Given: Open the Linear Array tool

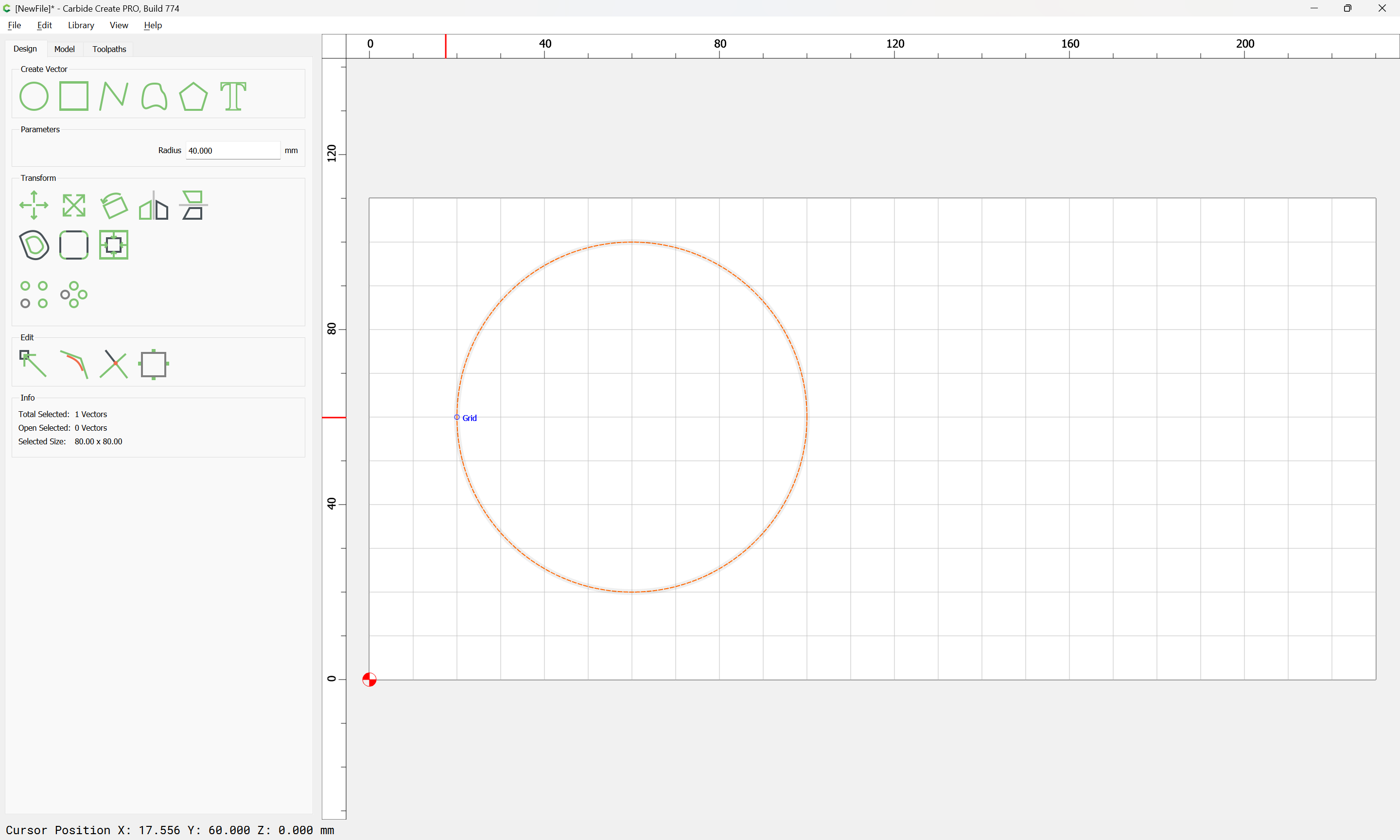Looking at the screenshot, I should pos(34,294).
